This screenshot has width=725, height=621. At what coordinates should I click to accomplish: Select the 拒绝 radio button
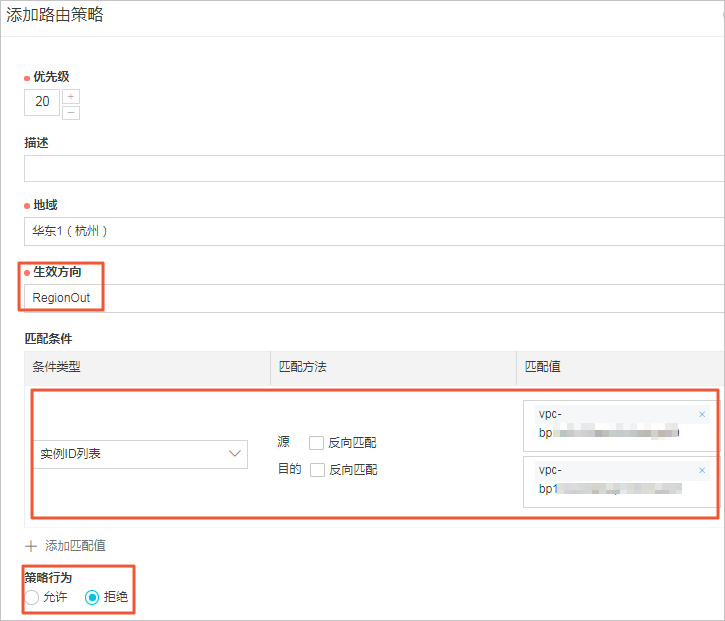tap(92, 597)
